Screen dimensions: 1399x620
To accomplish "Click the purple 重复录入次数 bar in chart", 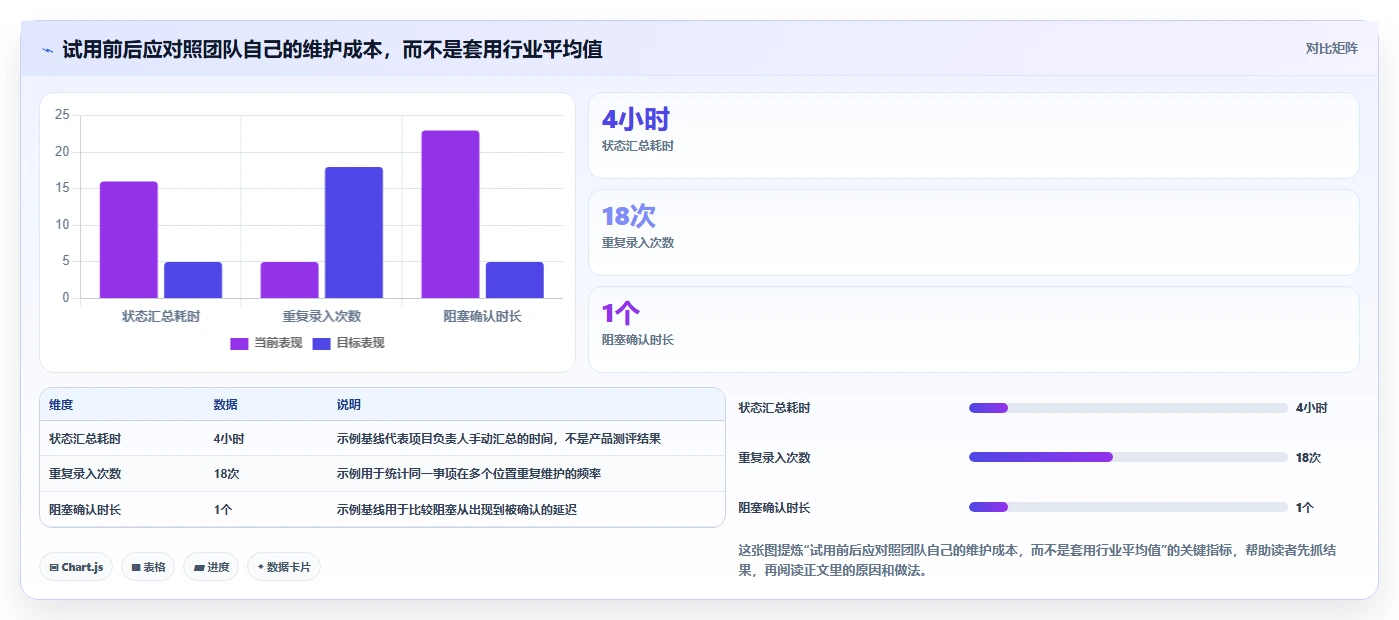I will tap(289, 280).
